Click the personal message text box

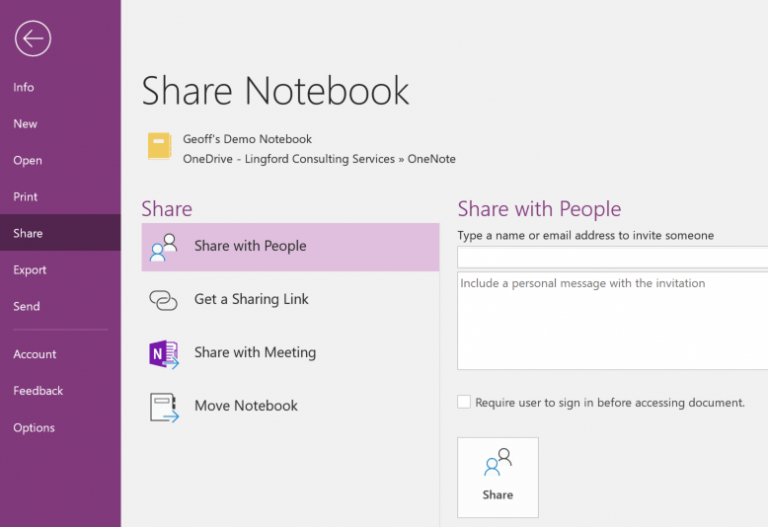tap(612, 321)
